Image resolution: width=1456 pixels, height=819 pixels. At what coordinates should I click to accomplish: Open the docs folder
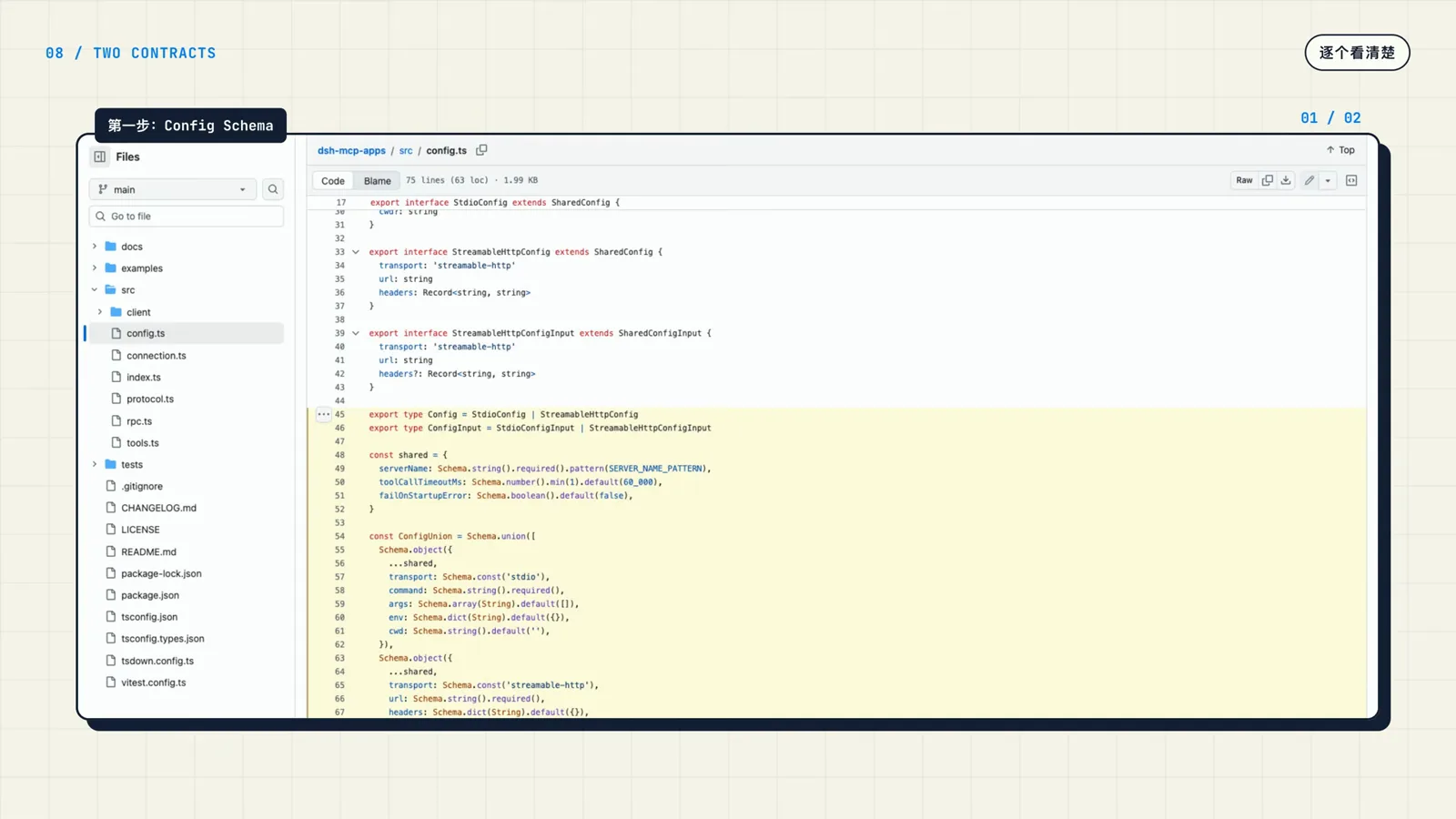(132, 247)
